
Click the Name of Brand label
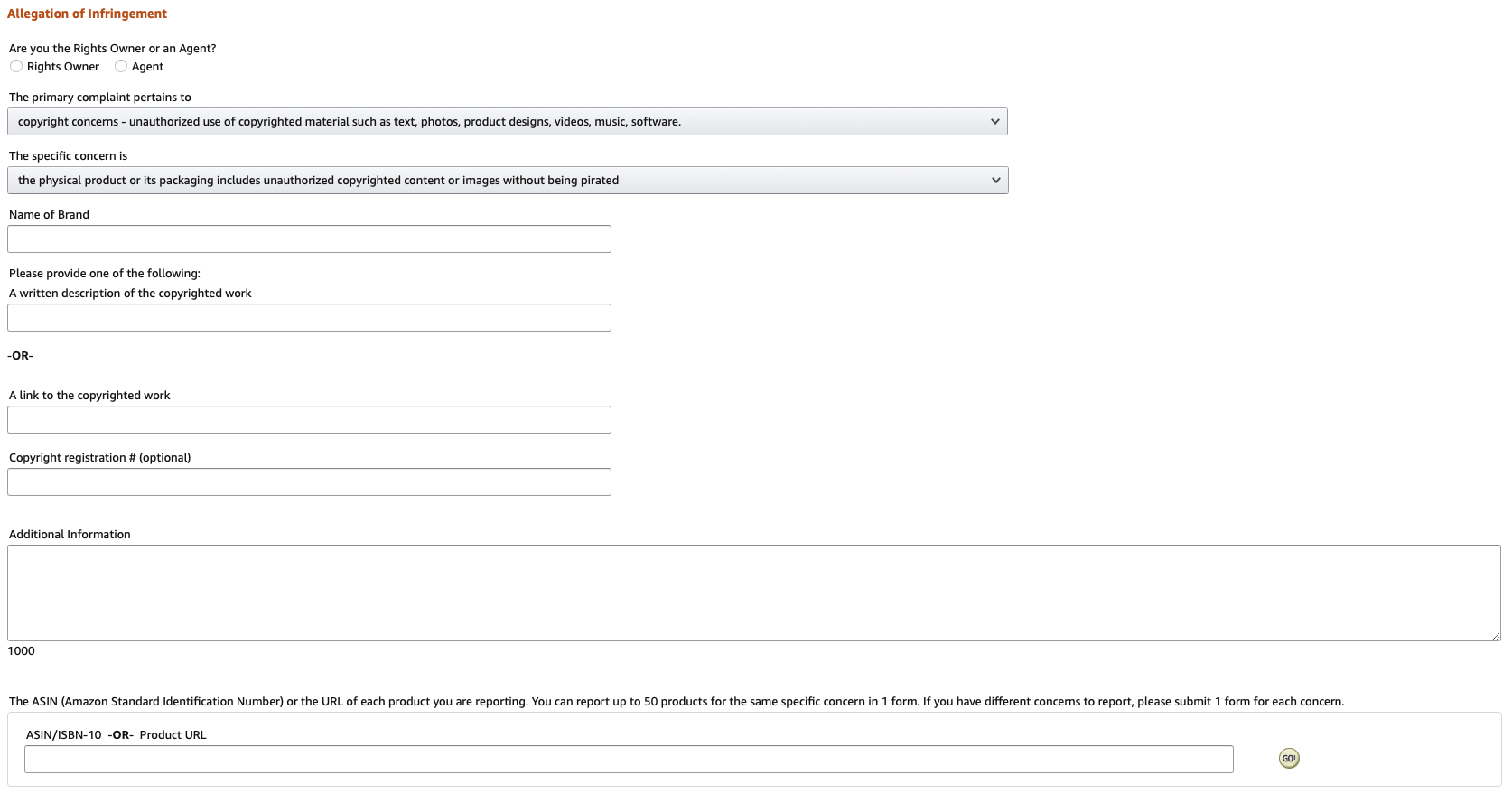(49, 215)
